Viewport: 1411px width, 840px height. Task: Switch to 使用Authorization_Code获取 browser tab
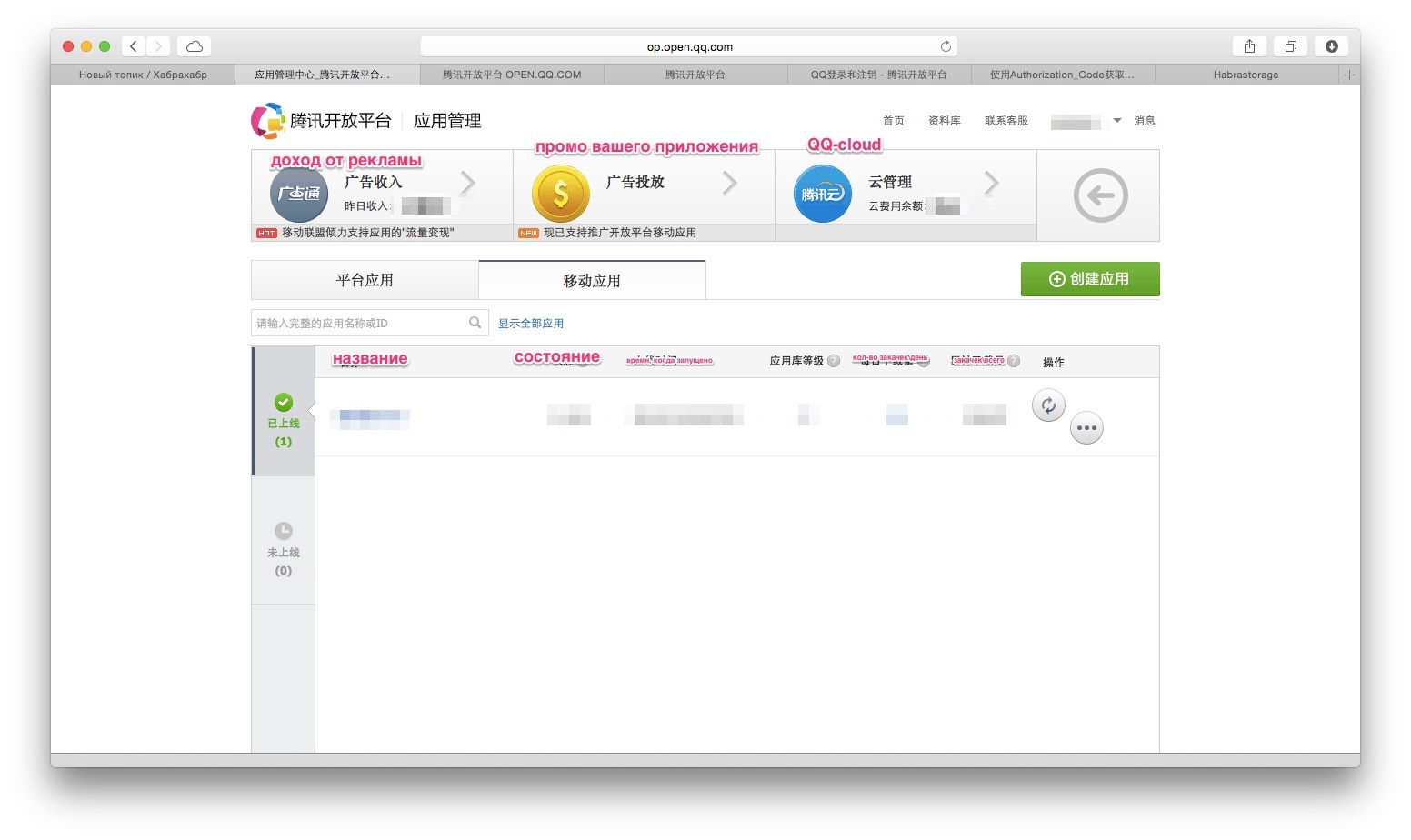[1063, 75]
